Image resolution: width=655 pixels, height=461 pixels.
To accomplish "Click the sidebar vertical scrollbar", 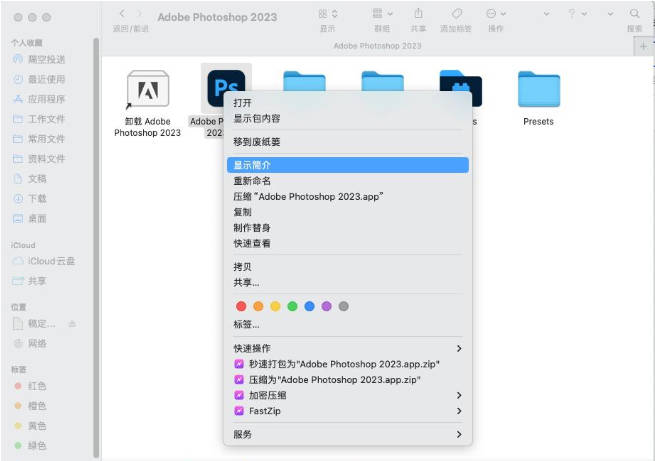I will click(96, 248).
